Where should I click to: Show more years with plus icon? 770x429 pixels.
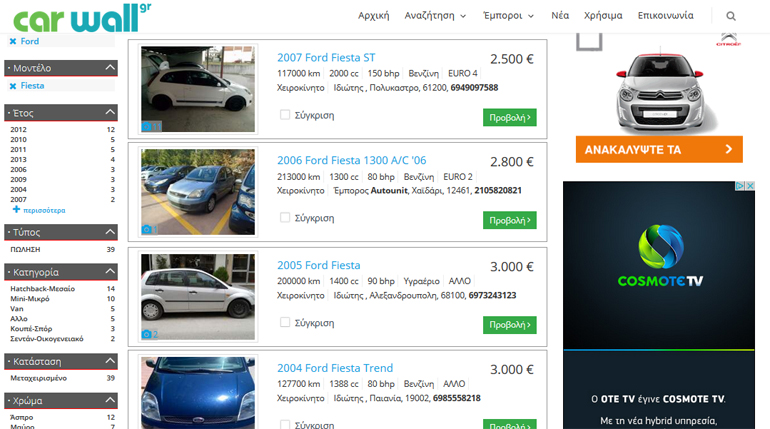pyautogui.click(x=16, y=210)
